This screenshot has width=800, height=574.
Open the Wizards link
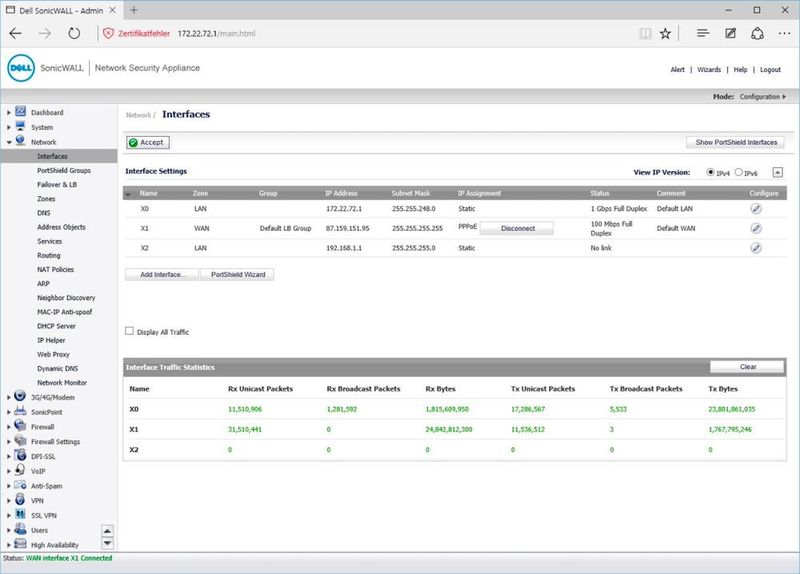[x=709, y=69]
